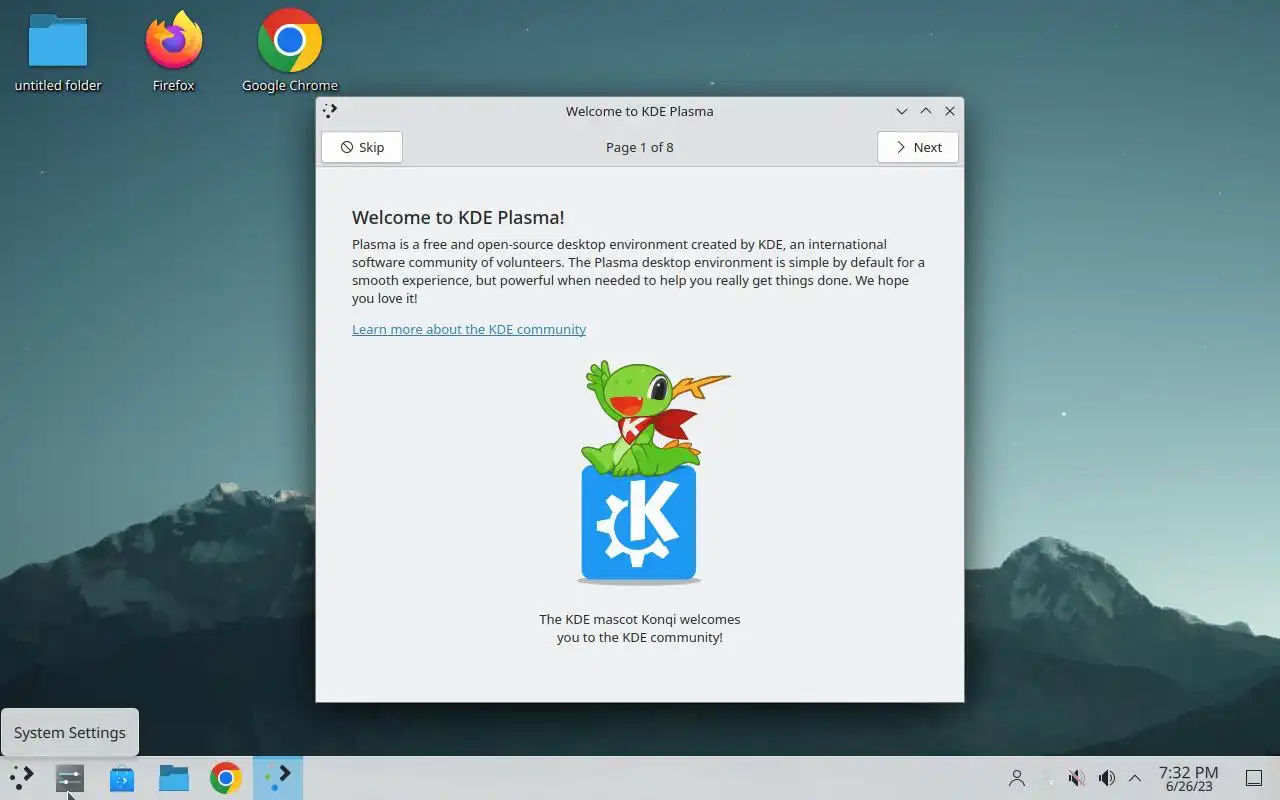Open Learn more about the KDE community link

click(x=469, y=329)
